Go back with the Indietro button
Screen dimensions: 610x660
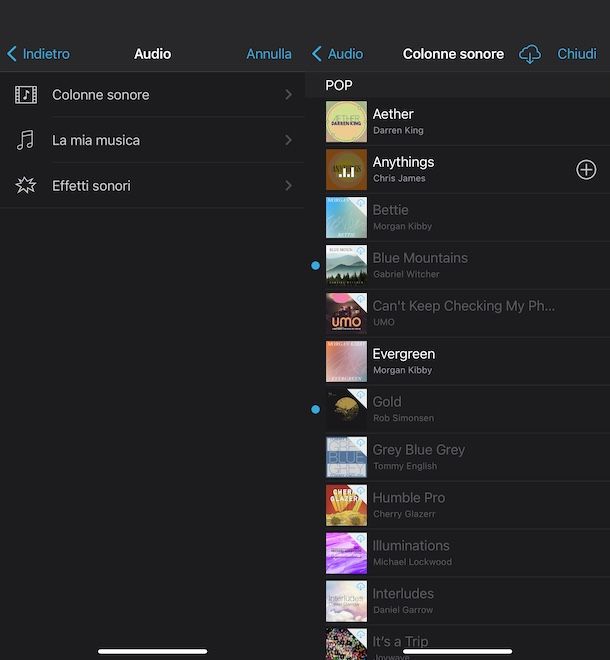38,54
